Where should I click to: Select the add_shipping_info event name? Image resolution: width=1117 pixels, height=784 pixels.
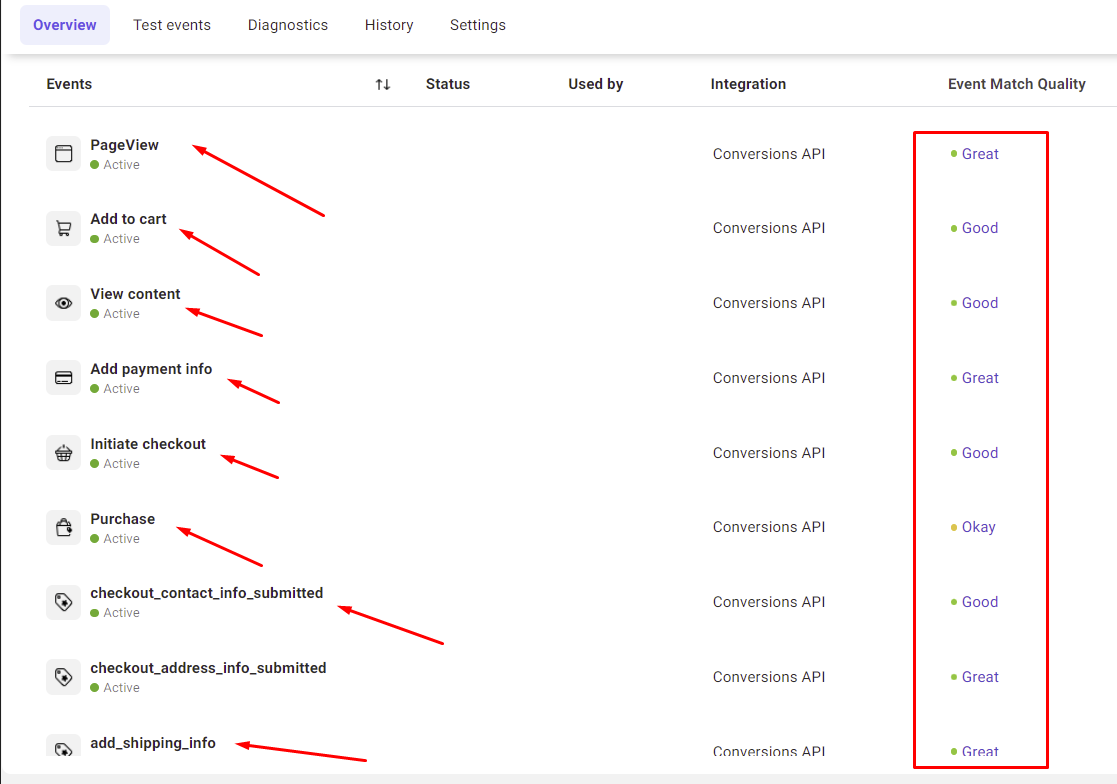pos(153,743)
